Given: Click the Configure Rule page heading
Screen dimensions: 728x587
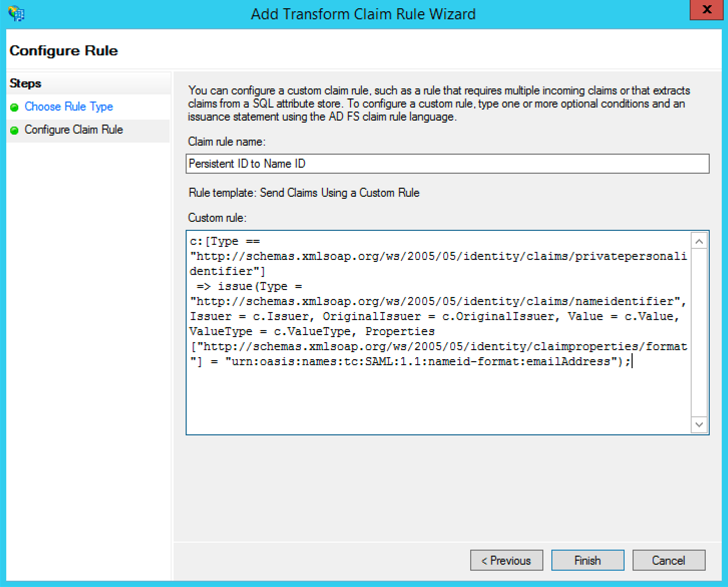Looking at the screenshot, I should tap(63, 51).
